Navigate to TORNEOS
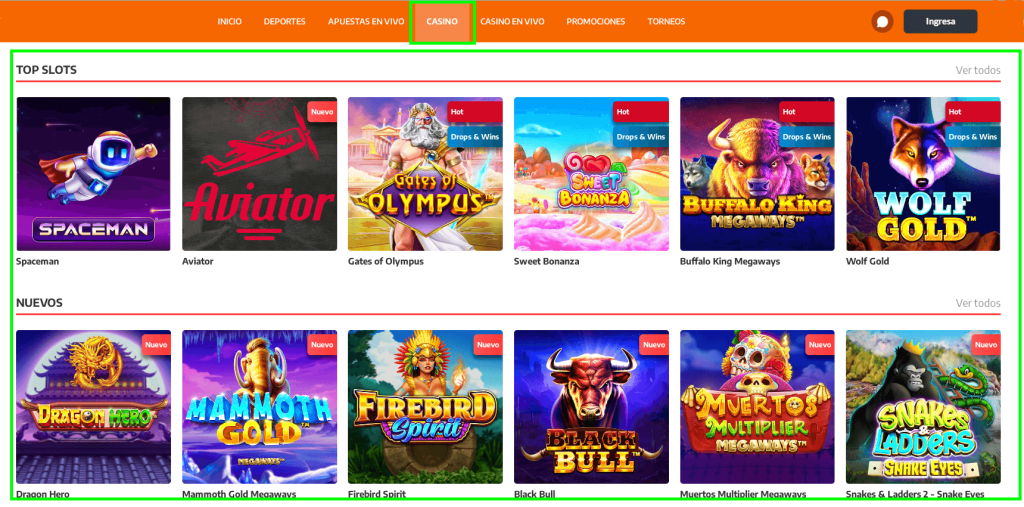Screen dimensions: 1024x507 point(666,22)
